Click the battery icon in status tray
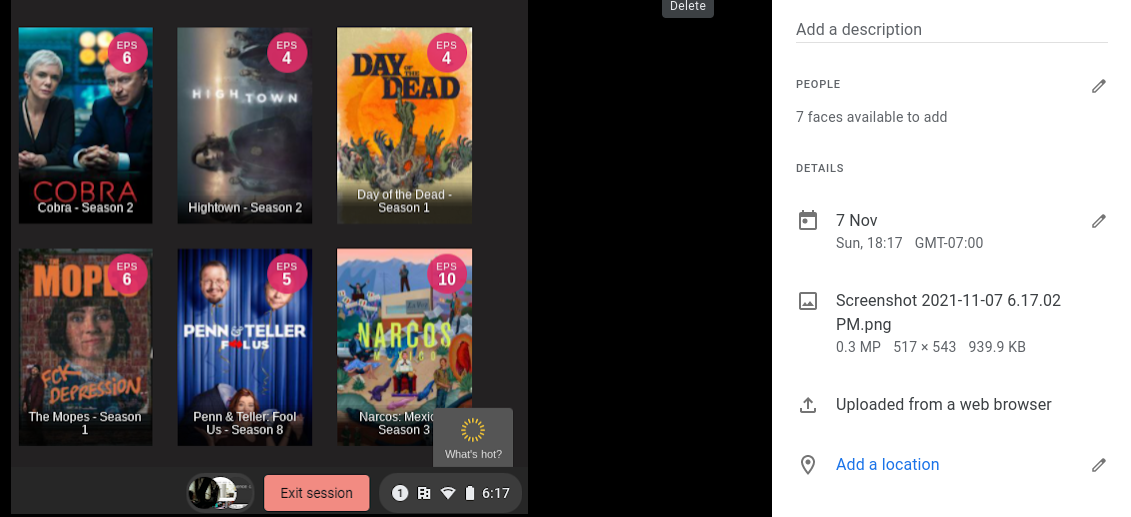This screenshot has width=1131, height=517. [x=469, y=493]
